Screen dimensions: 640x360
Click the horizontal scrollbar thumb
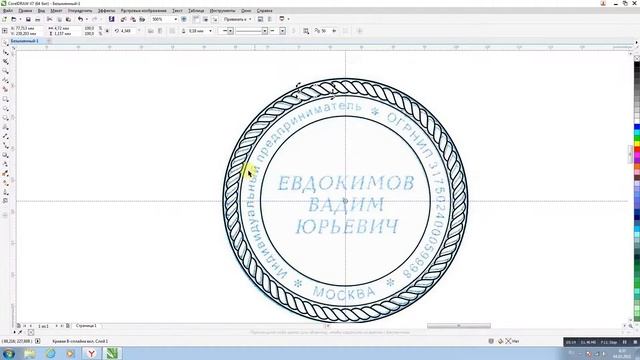click(x=459, y=326)
